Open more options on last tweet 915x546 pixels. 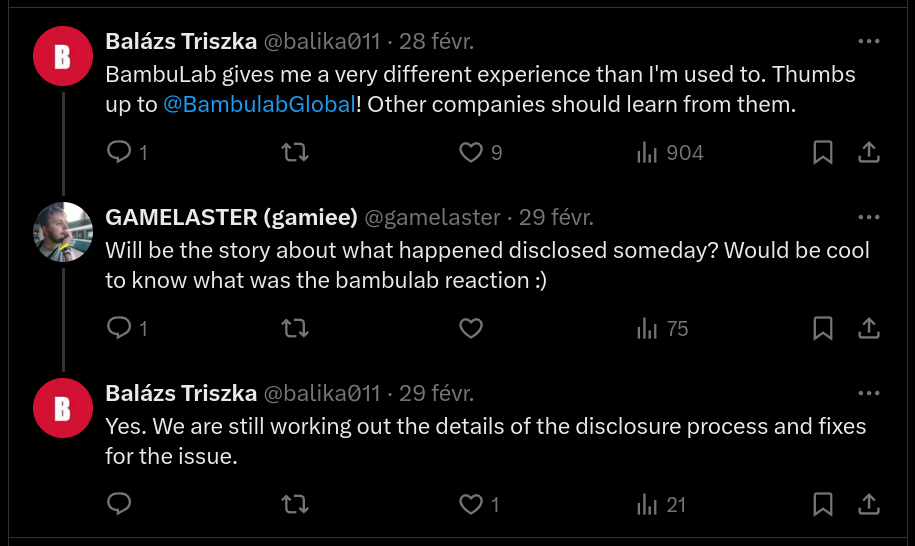coord(869,393)
